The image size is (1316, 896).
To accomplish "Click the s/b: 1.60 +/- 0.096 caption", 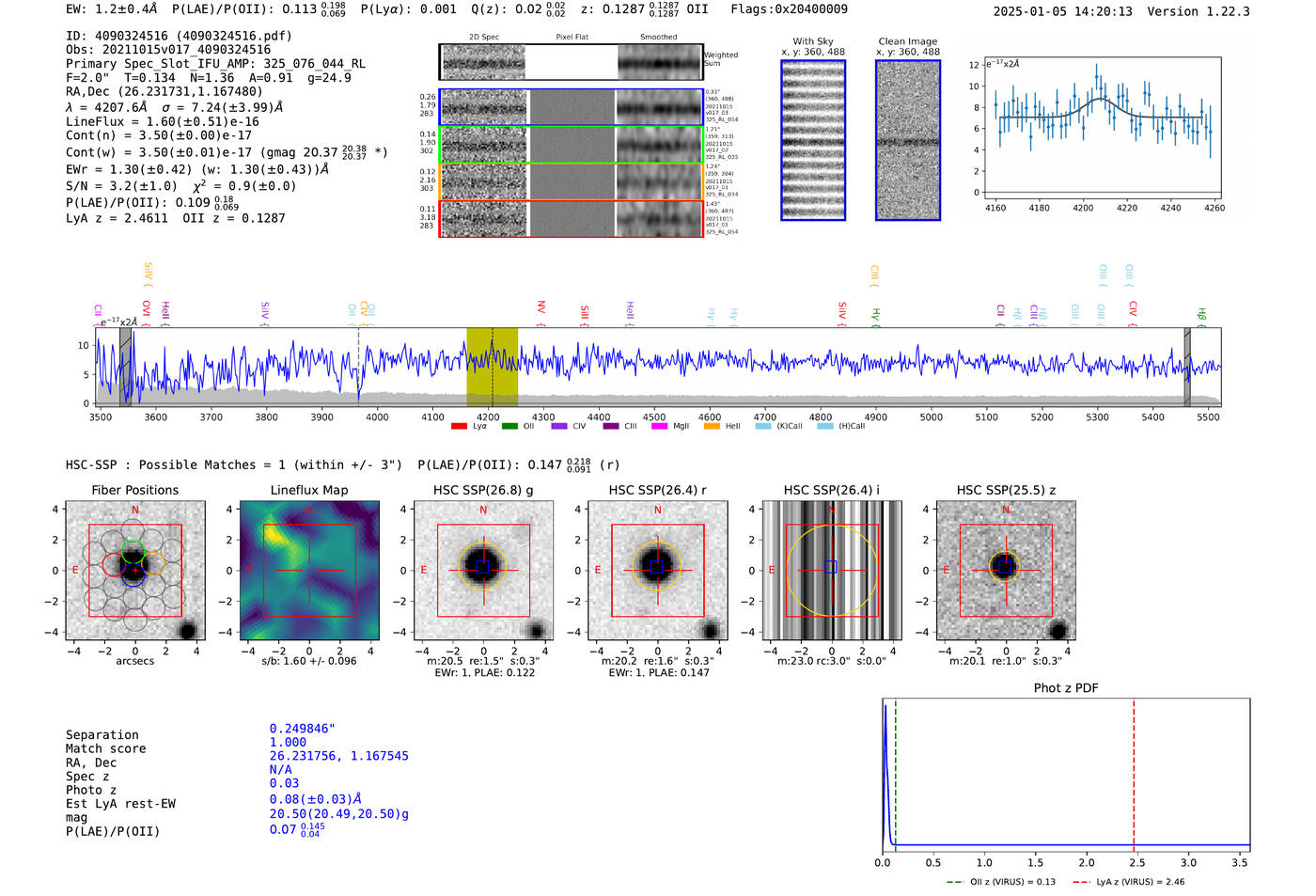I will click(309, 661).
